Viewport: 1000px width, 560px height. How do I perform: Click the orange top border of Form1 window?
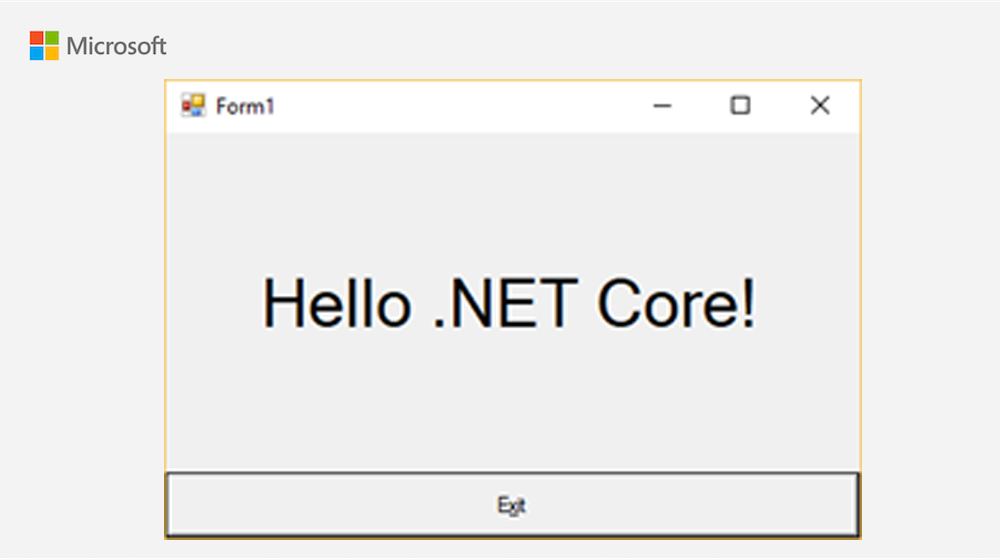(512, 80)
